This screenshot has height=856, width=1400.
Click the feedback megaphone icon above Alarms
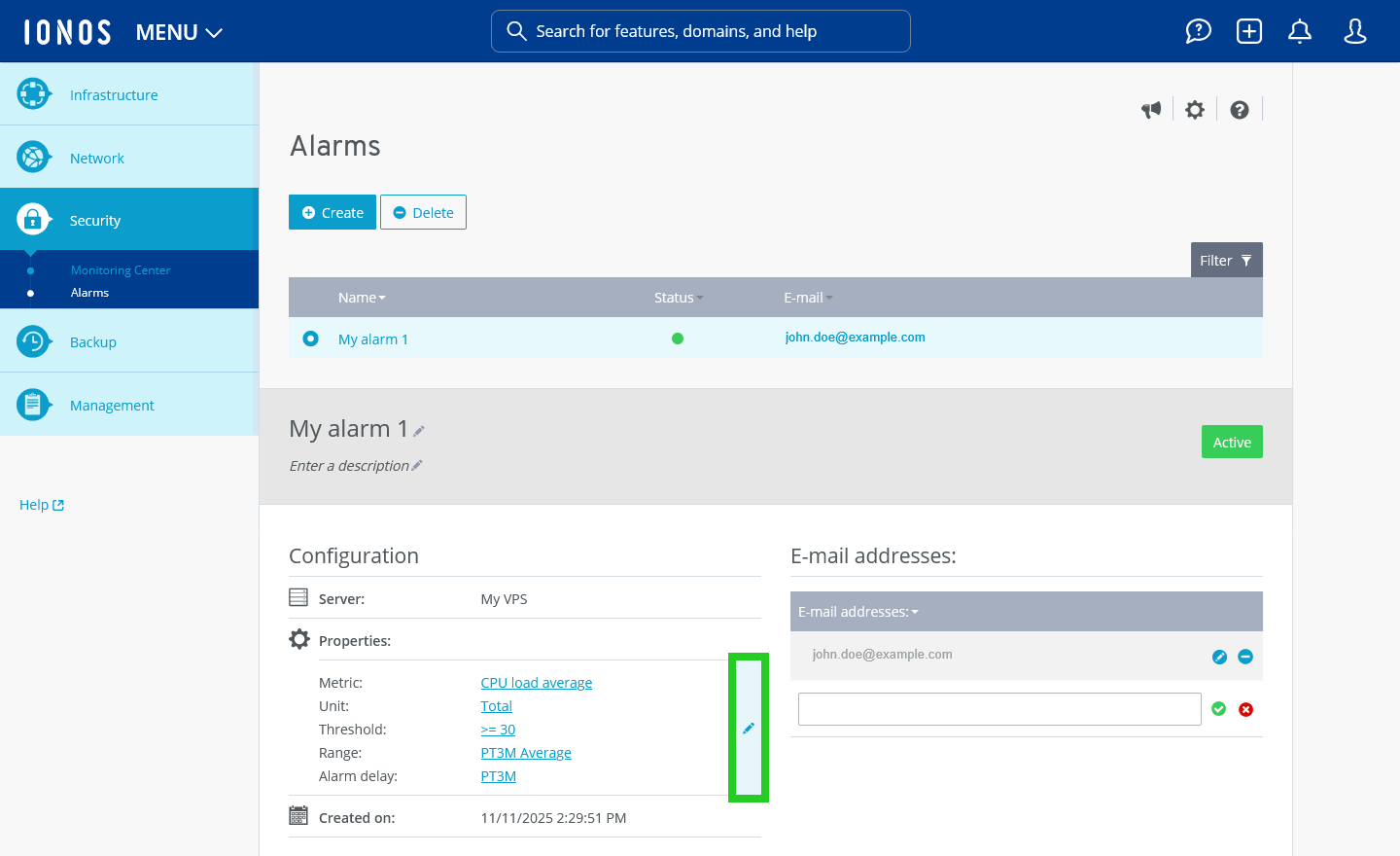(1151, 109)
